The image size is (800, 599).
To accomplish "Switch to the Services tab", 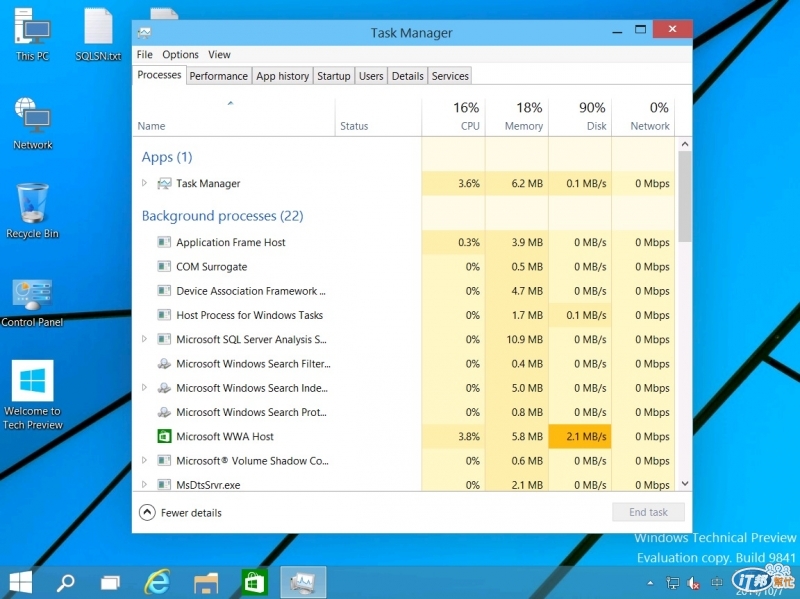I will tap(450, 76).
